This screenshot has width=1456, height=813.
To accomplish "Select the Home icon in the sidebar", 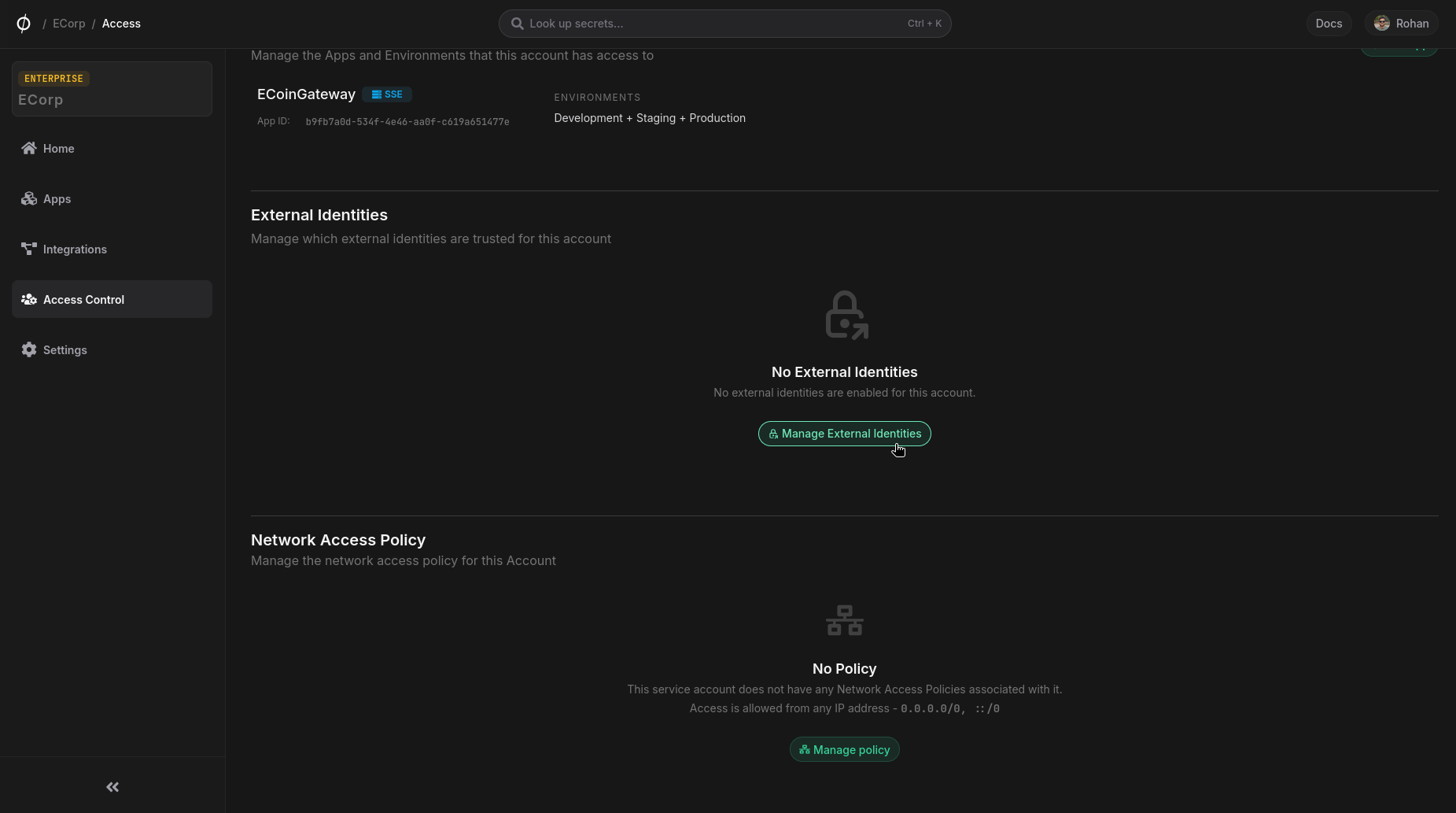I will [29, 148].
